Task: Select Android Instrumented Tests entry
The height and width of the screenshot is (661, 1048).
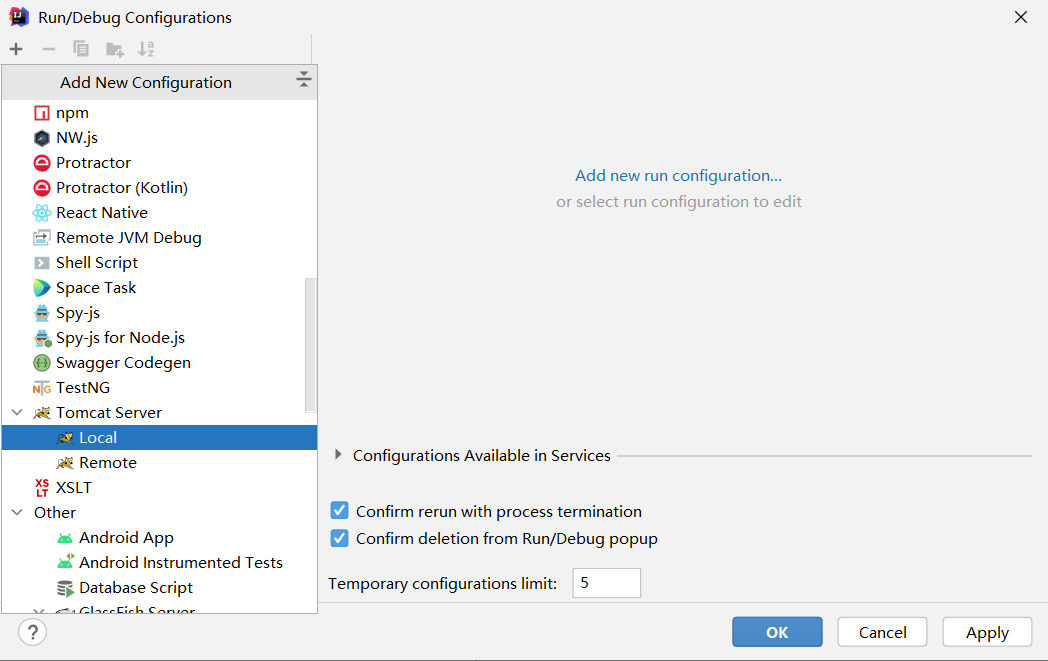Action: 160,563
